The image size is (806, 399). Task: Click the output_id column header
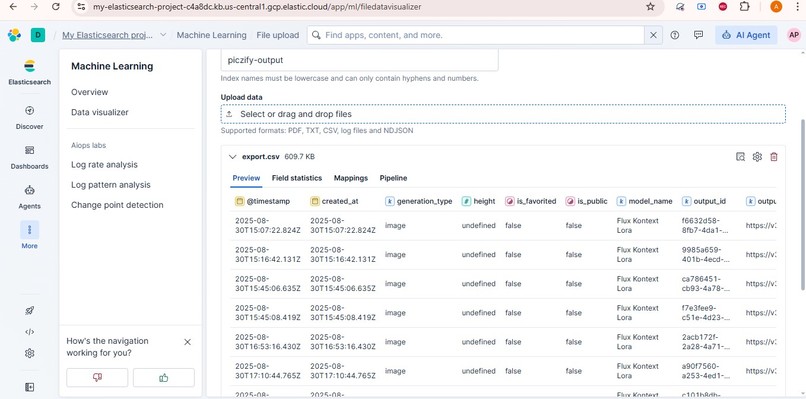pyautogui.click(x=704, y=201)
